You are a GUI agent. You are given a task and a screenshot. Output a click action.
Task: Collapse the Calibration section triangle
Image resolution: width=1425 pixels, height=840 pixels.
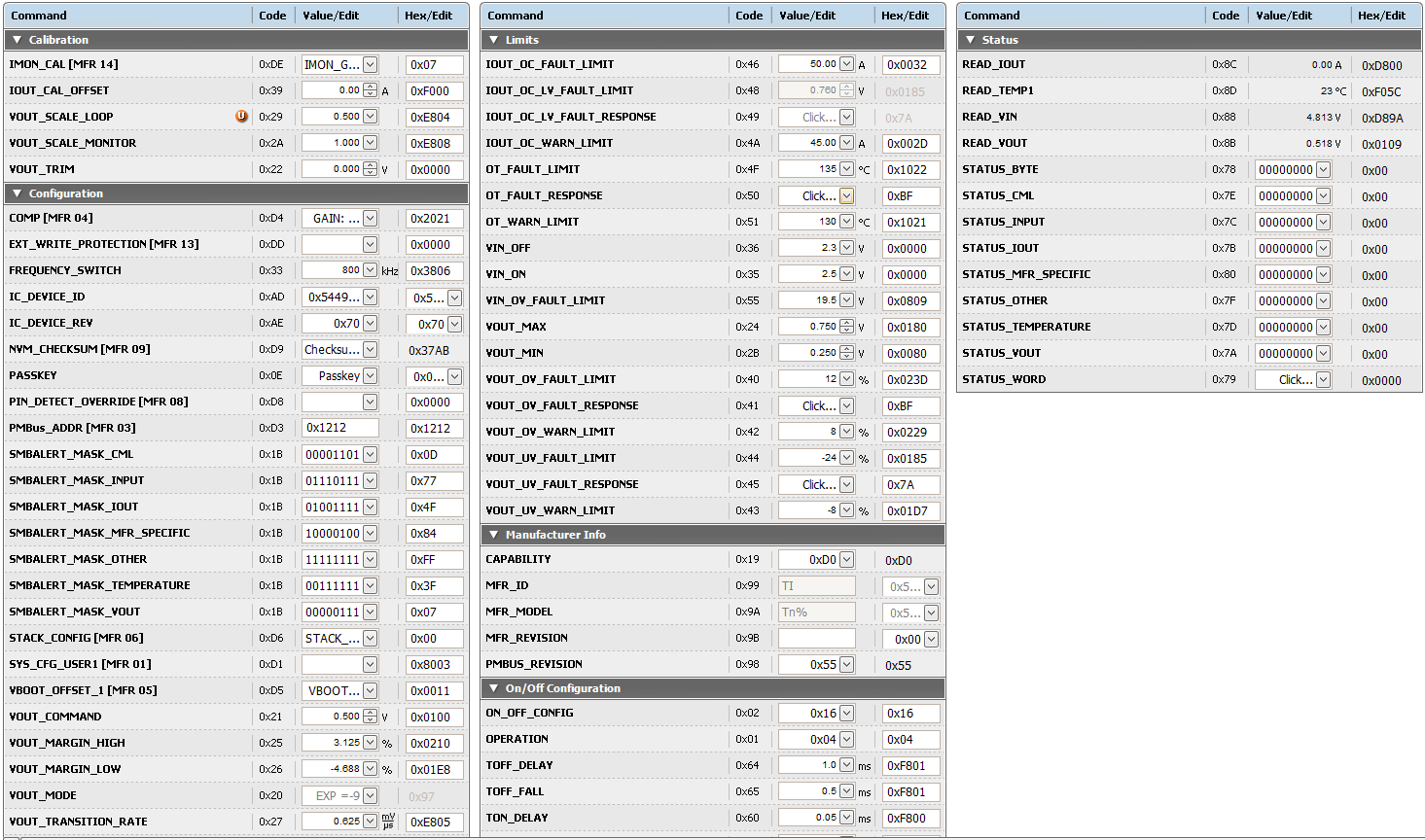(17, 40)
